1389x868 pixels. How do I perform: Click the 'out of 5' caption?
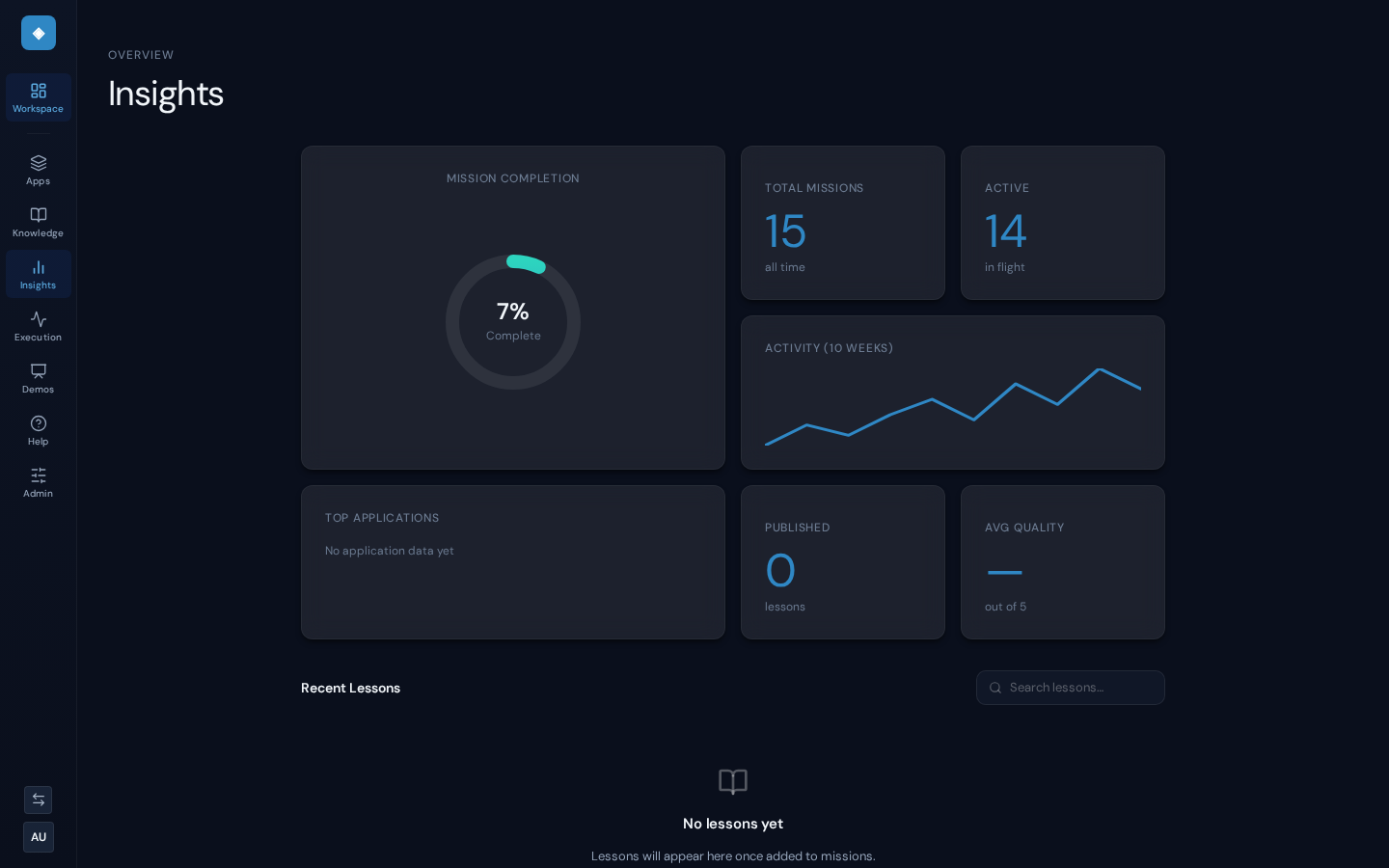(1005, 607)
